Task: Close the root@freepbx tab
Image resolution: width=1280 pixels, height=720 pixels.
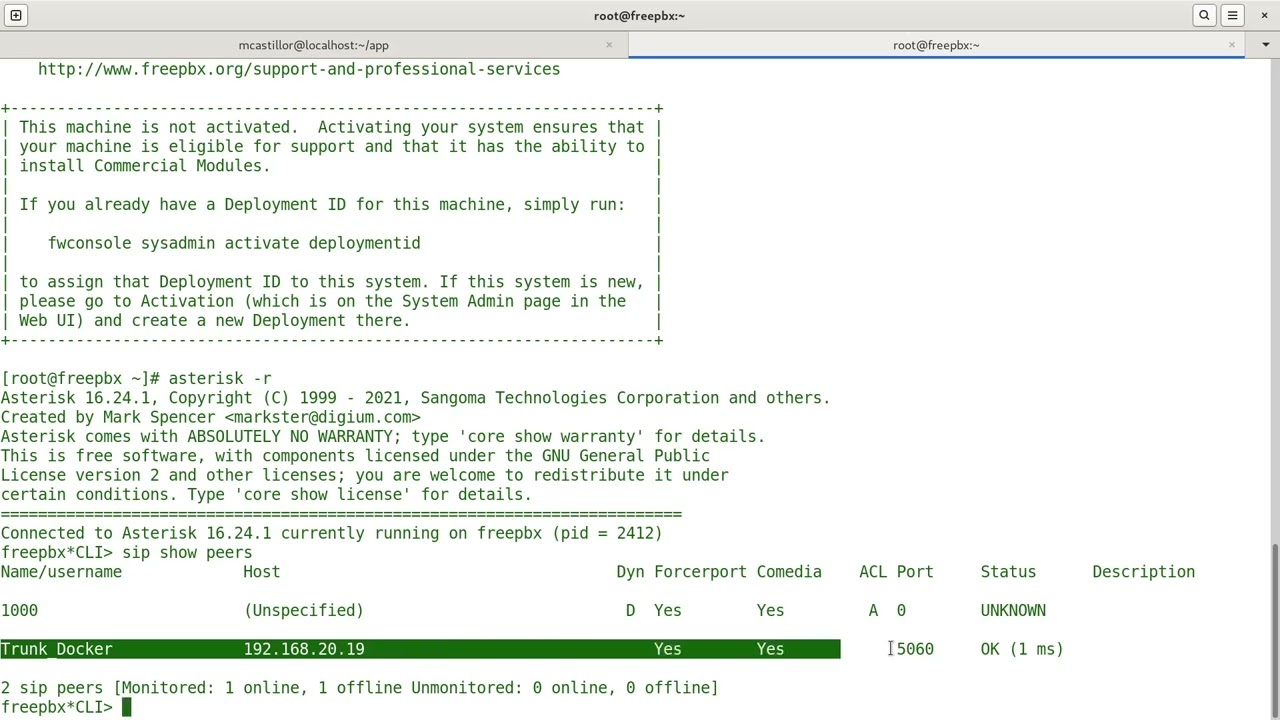Action: click(1232, 45)
